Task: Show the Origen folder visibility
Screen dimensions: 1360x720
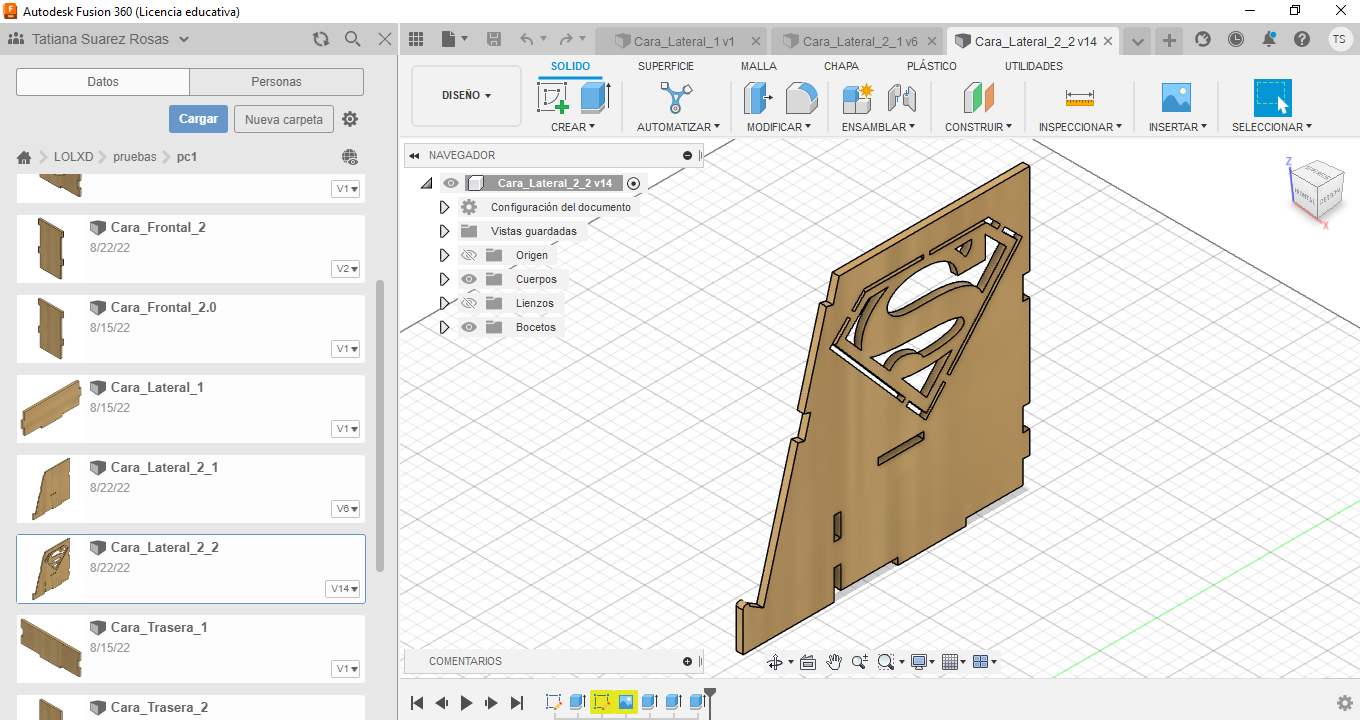Action: (x=467, y=255)
